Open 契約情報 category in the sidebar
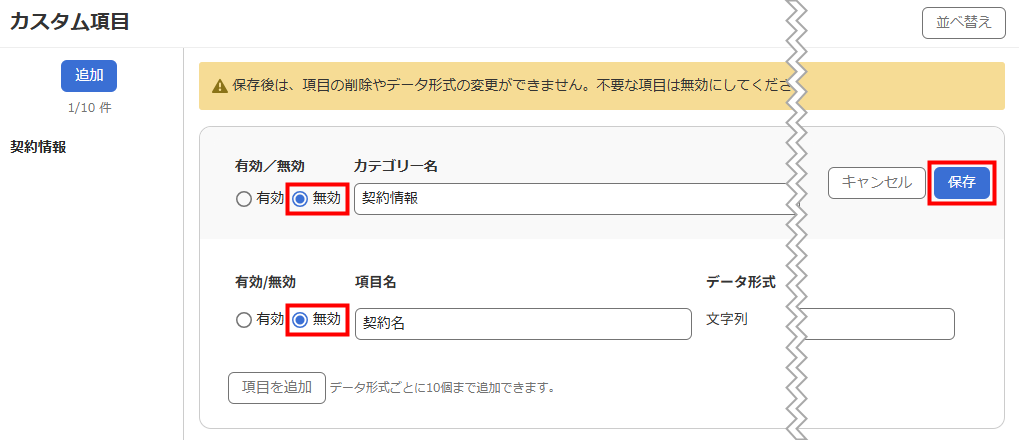Viewport: 1019px width, 440px height. coord(38,147)
